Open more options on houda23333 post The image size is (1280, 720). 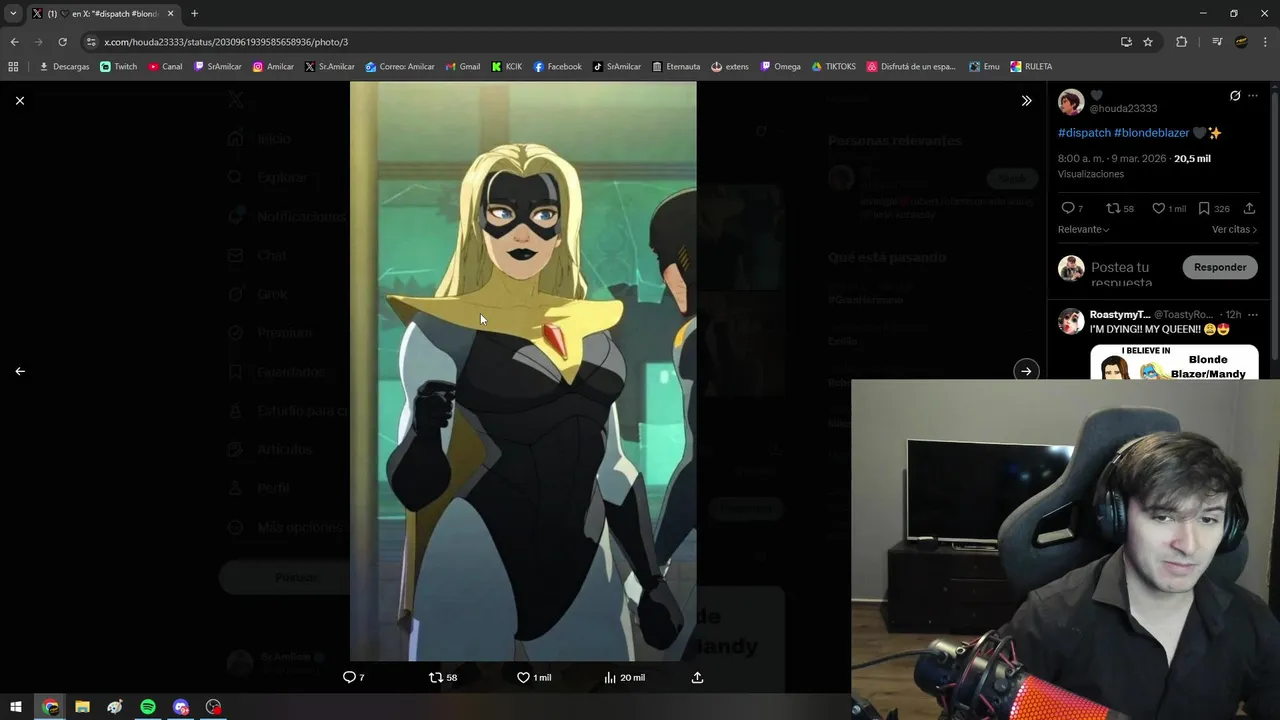point(1253,96)
